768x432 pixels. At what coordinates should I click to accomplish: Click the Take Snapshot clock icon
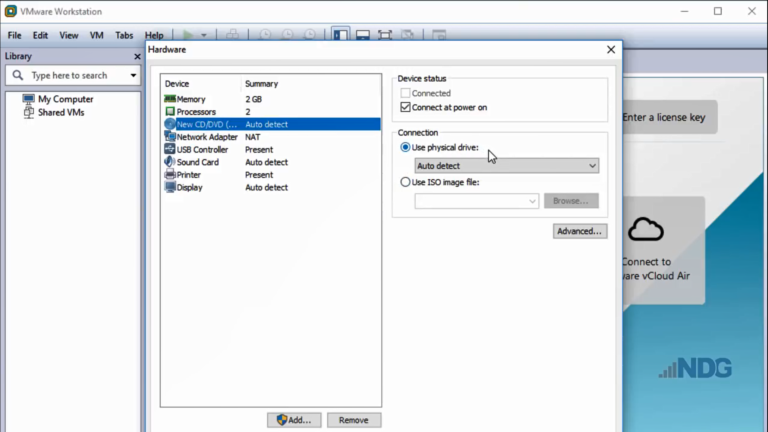click(265, 35)
